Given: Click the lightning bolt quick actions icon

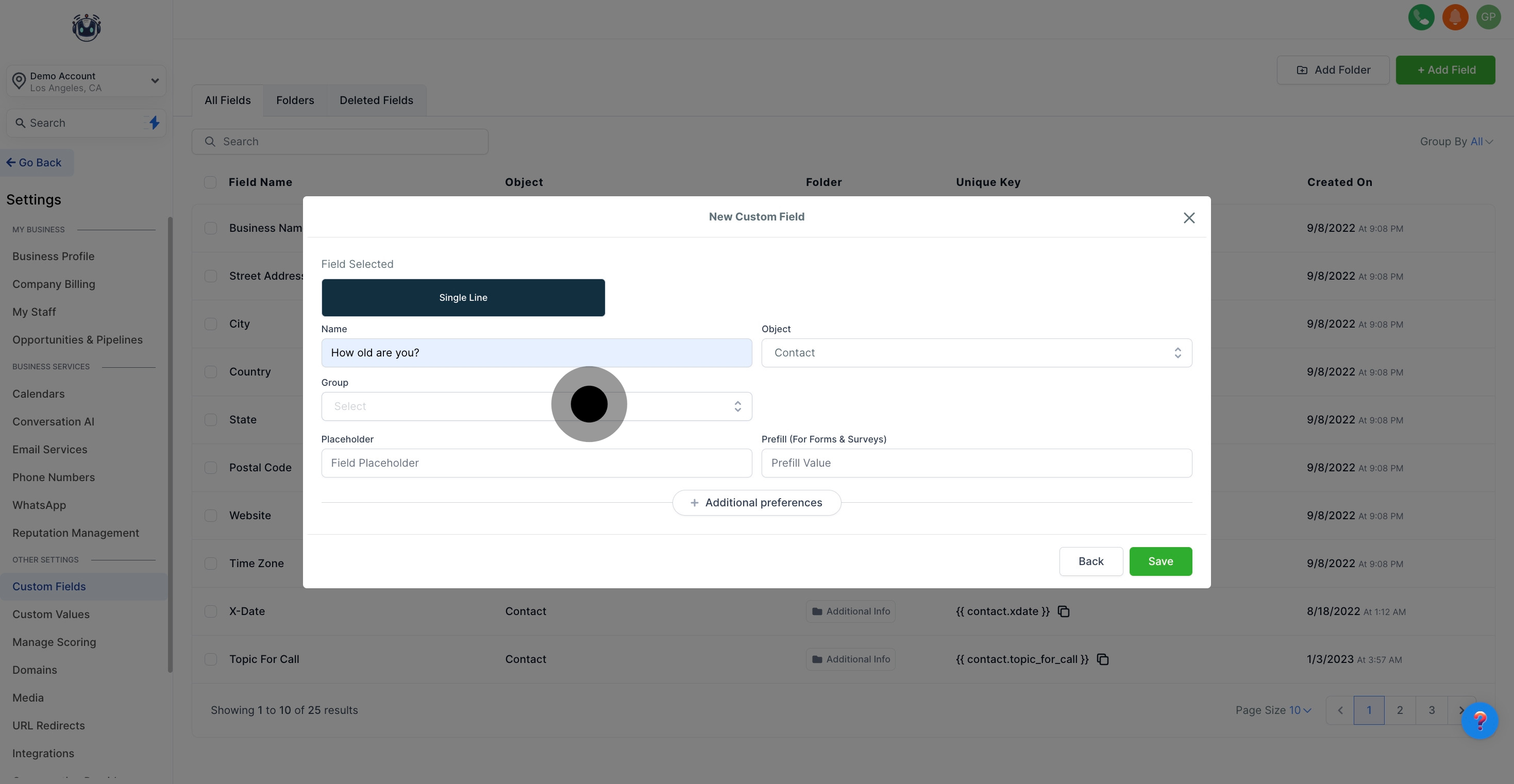Looking at the screenshot, I should click(154, 123).
